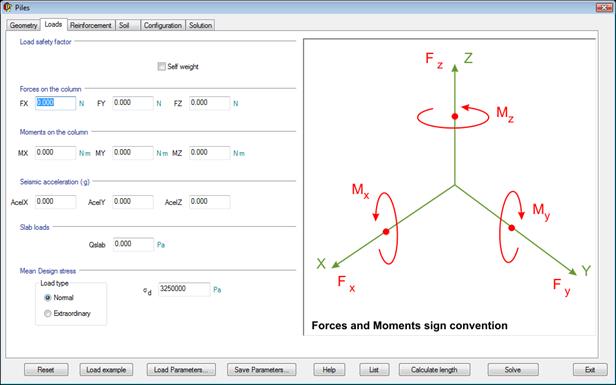Enable the Self weight checkbox
Screen dimensions: 616x385
coord(161,66)
